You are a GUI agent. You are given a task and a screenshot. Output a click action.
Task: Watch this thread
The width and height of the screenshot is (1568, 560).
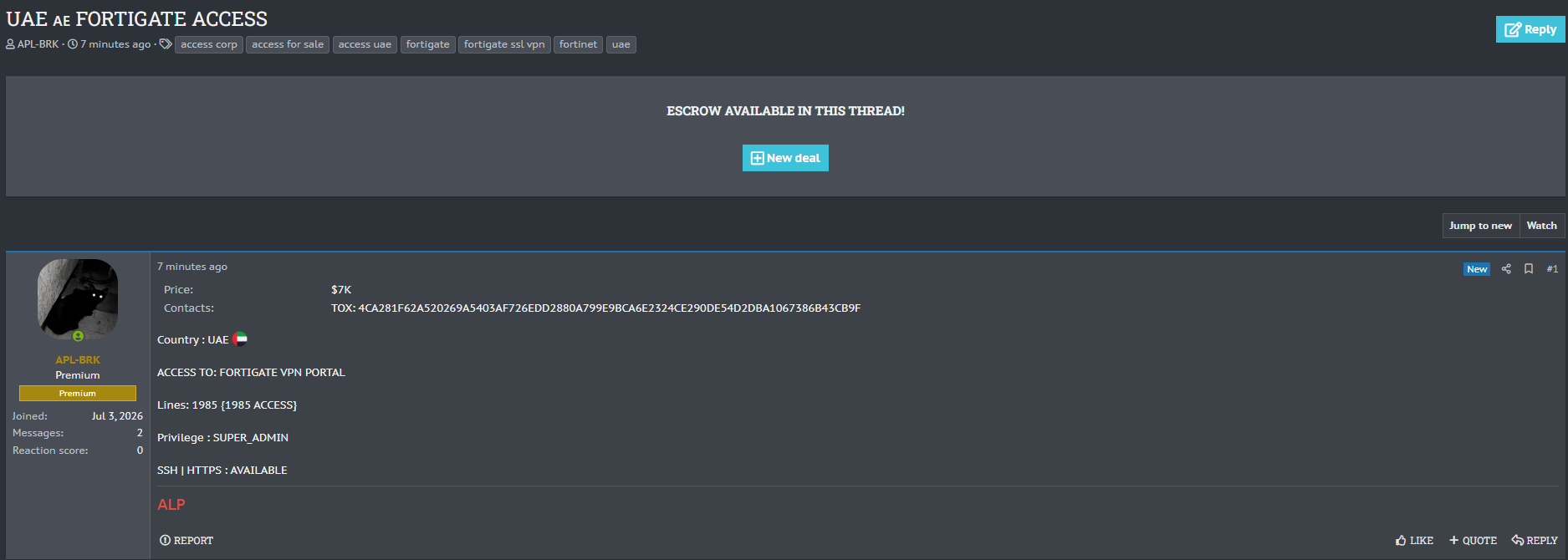click(x=1541, y=226)
